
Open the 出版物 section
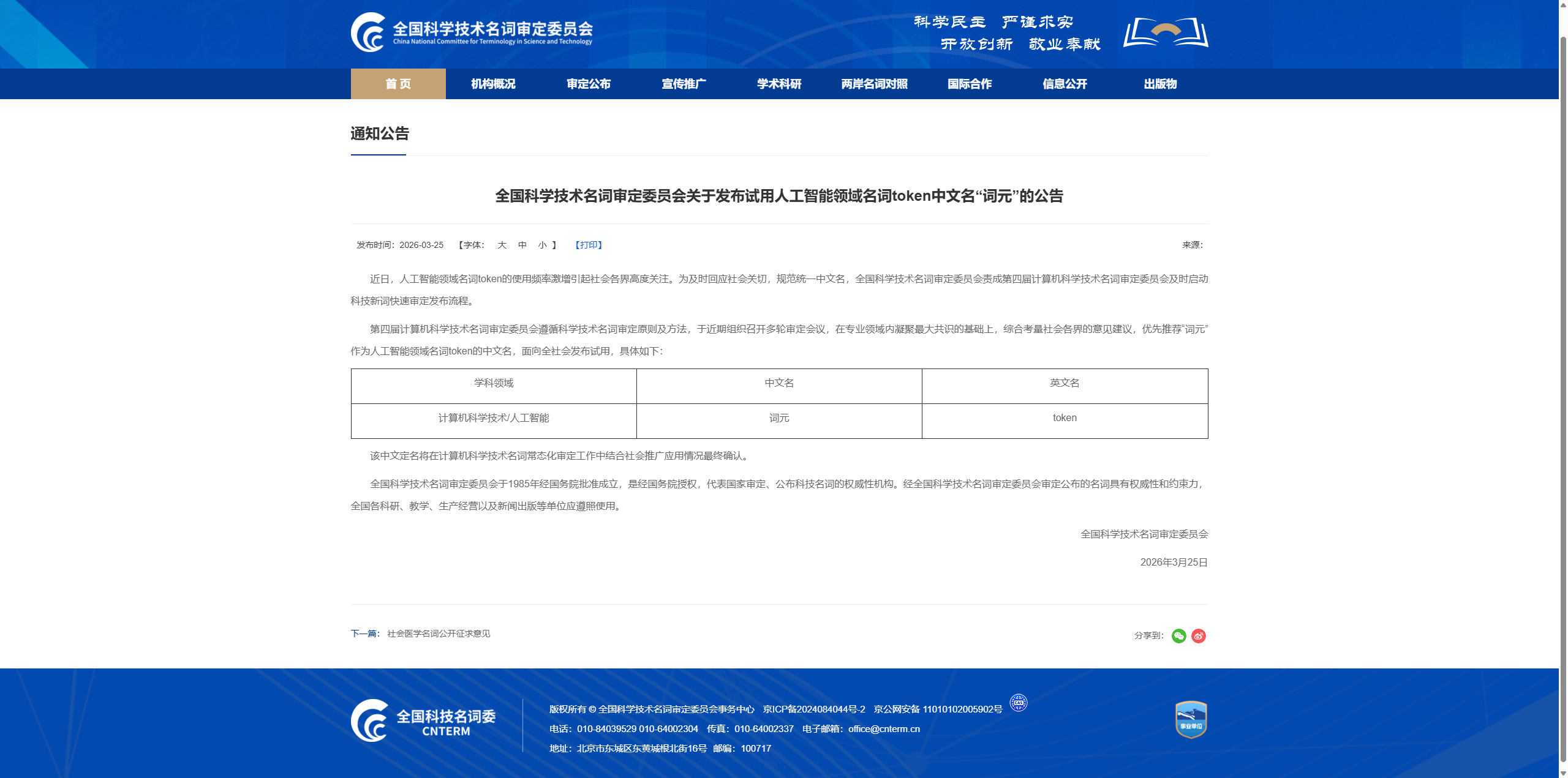[1160, 84]
